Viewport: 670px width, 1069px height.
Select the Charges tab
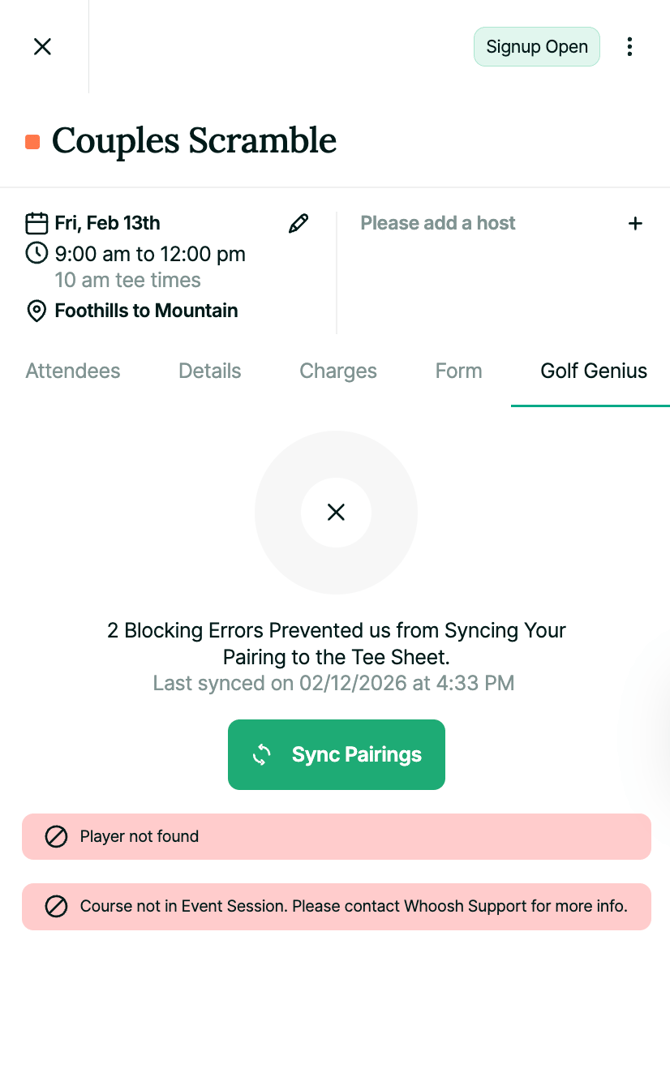pos(338,371)
